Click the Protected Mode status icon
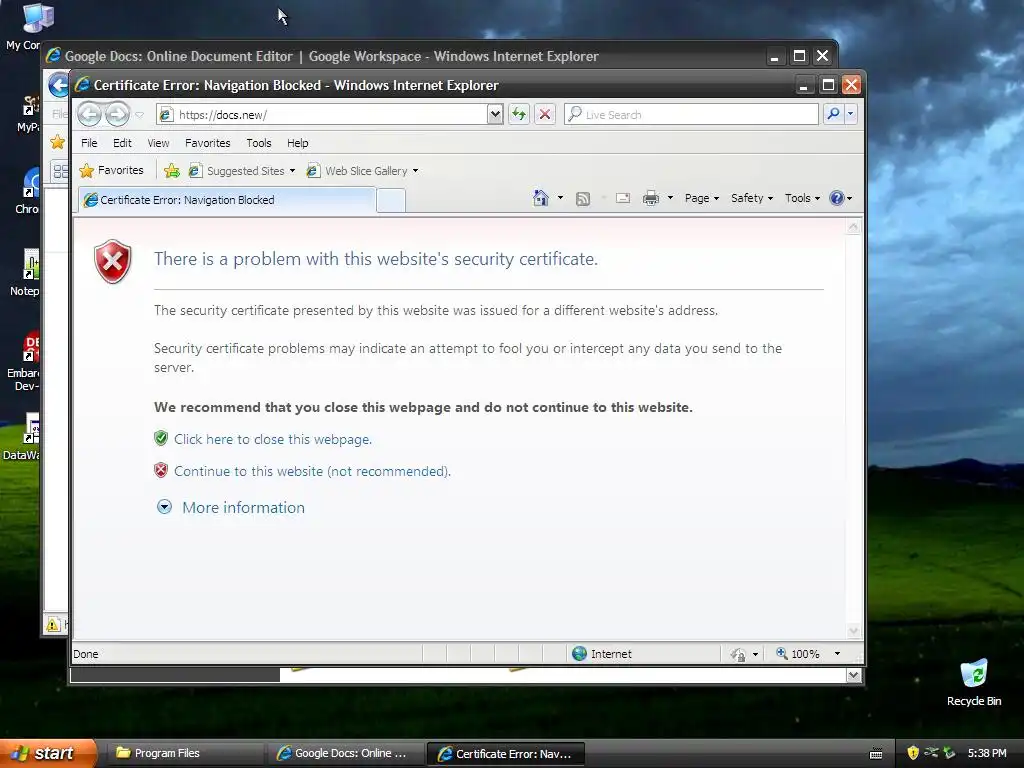This screenshot has height=768, width=1024. pos(739,654)
